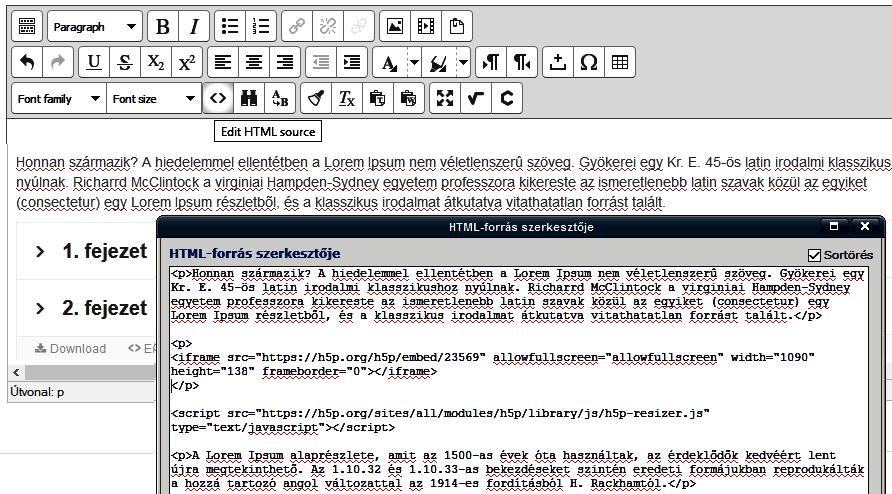Toggle the Sortörés word wrap checkbox
Screen dimensions: 892x494
[815, 255]
